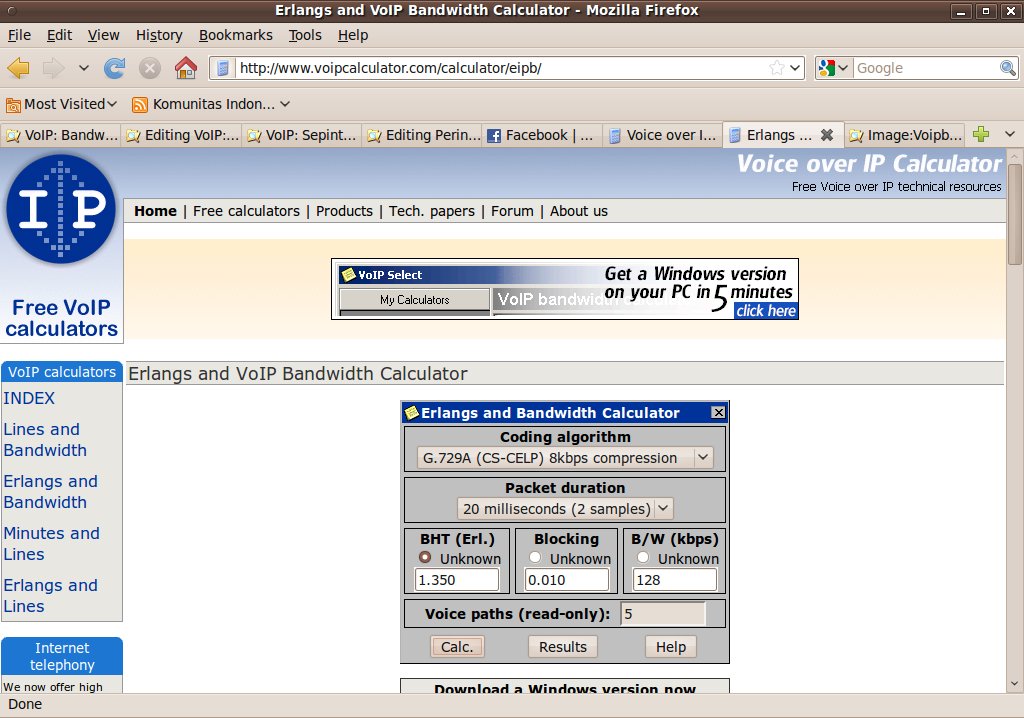Click the page identity icon in URL bar
Viewport: 1024px width, 718px height.
[223, 68]
